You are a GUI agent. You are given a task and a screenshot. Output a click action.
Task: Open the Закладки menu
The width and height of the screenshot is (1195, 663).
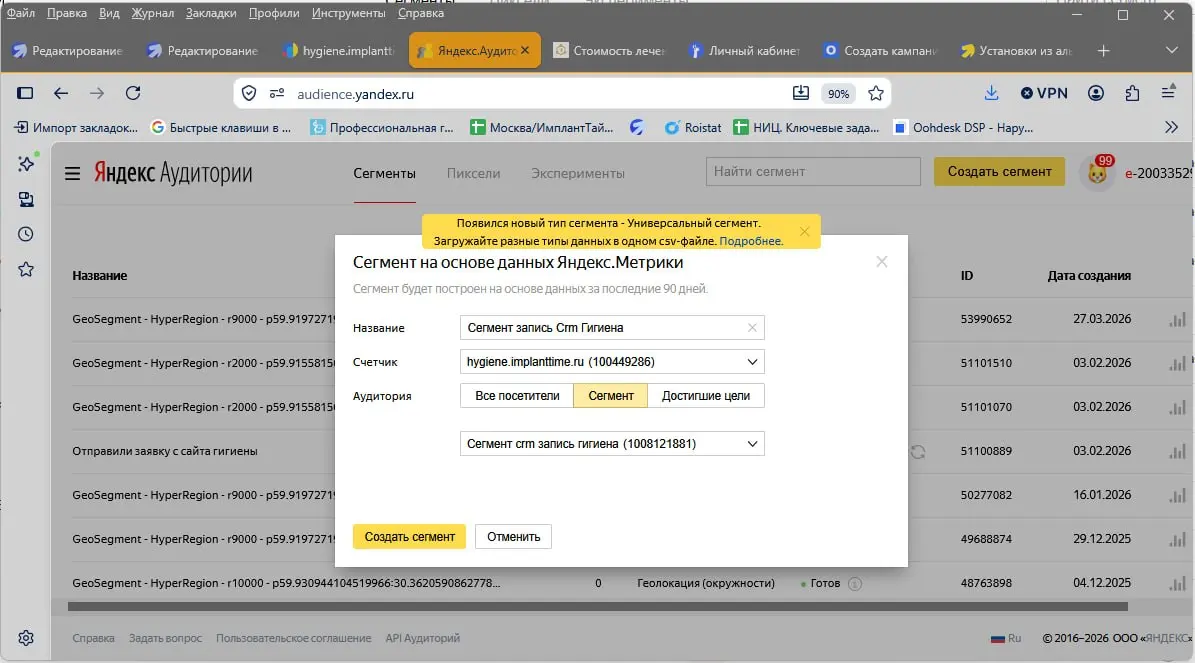pos(211,13)
